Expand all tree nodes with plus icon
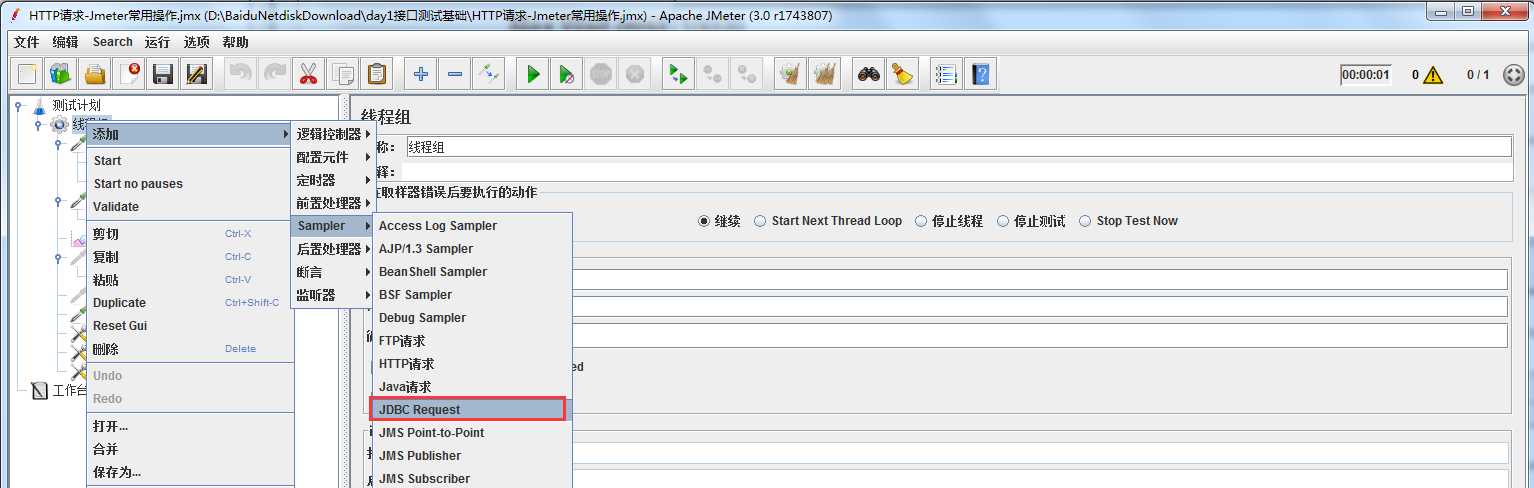1534x488 pixels. [421, 74]
